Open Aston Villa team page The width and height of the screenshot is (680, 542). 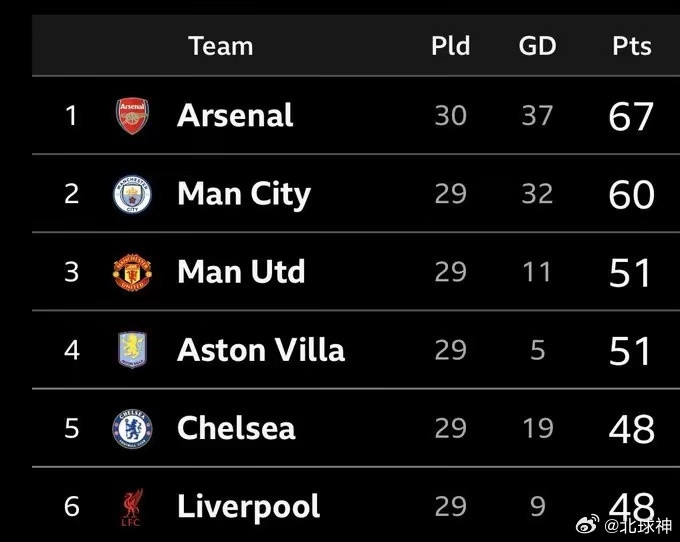(x=261, y=350)
